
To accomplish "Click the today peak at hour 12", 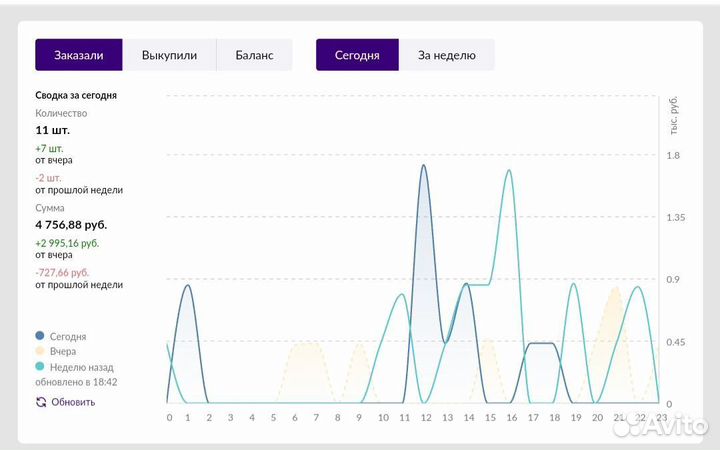I will [x=424, y=166].
